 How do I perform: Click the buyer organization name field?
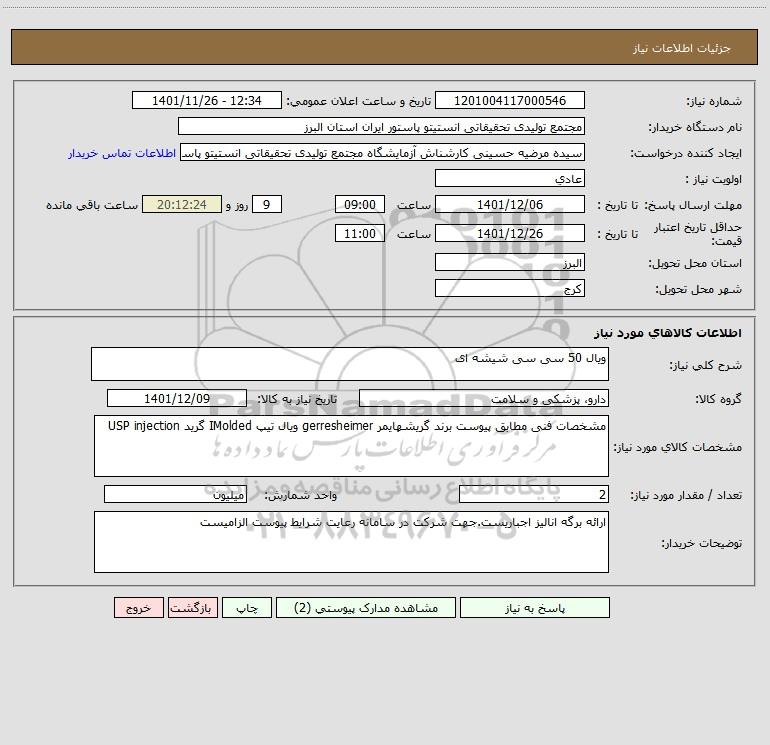[x=381, y=126]
